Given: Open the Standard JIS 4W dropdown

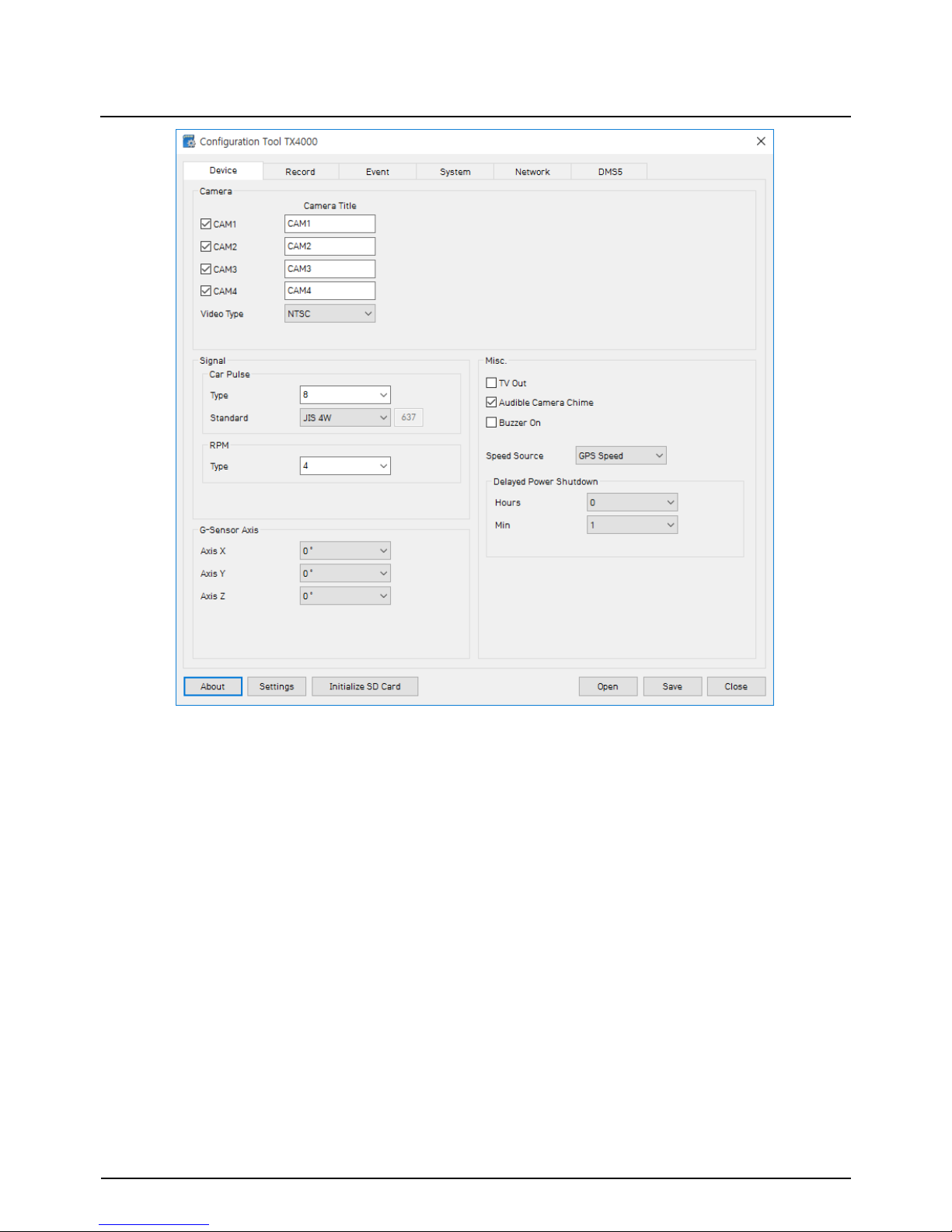Looking at the screenshot, I should 345,417.
